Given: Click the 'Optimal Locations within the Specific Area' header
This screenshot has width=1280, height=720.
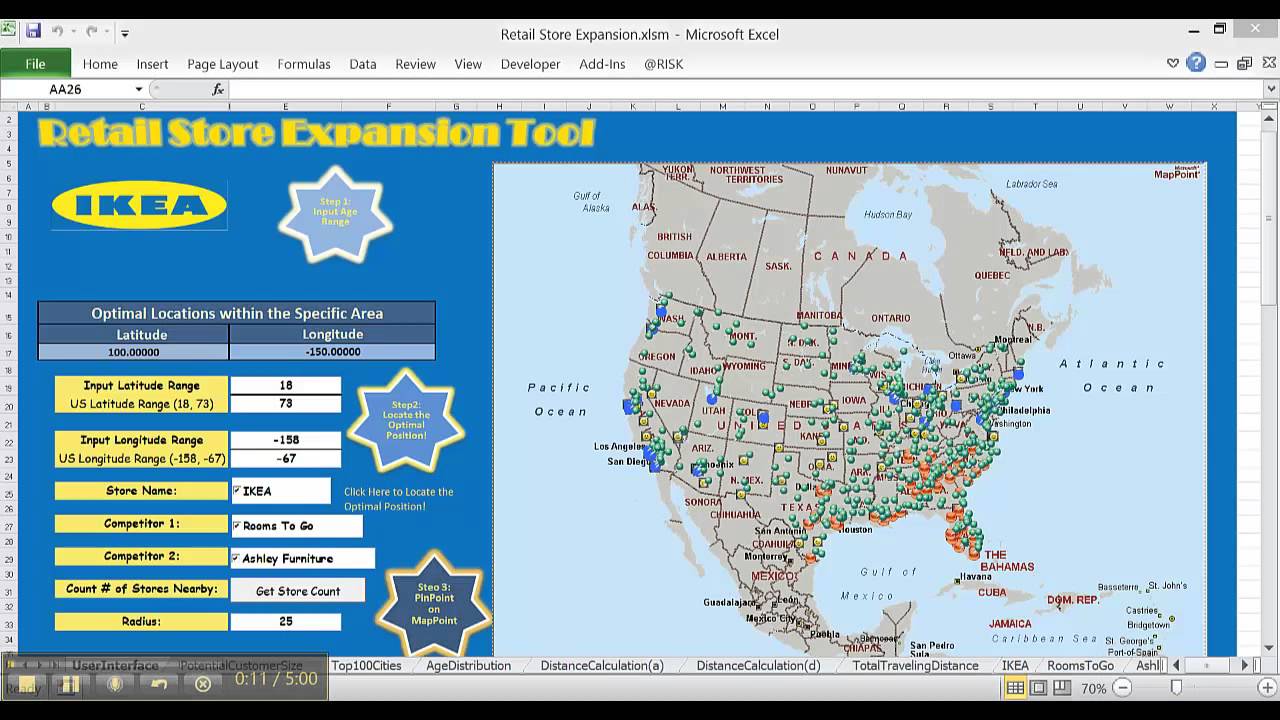Looking at the screenshot, I should coord(237,313).
